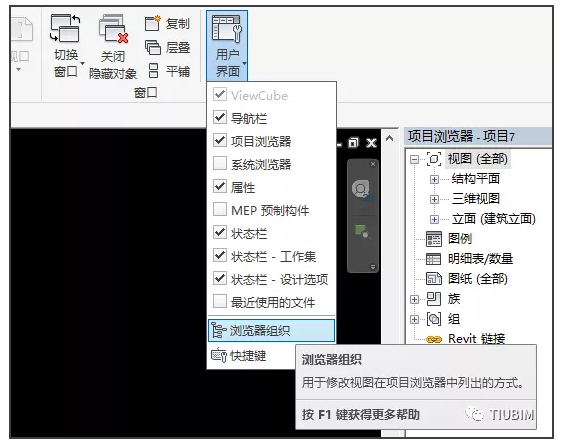Select 三维视图 in project browser
Image resolution: width=563 pixels, height=445 pixels.
(x=476, y=199)
